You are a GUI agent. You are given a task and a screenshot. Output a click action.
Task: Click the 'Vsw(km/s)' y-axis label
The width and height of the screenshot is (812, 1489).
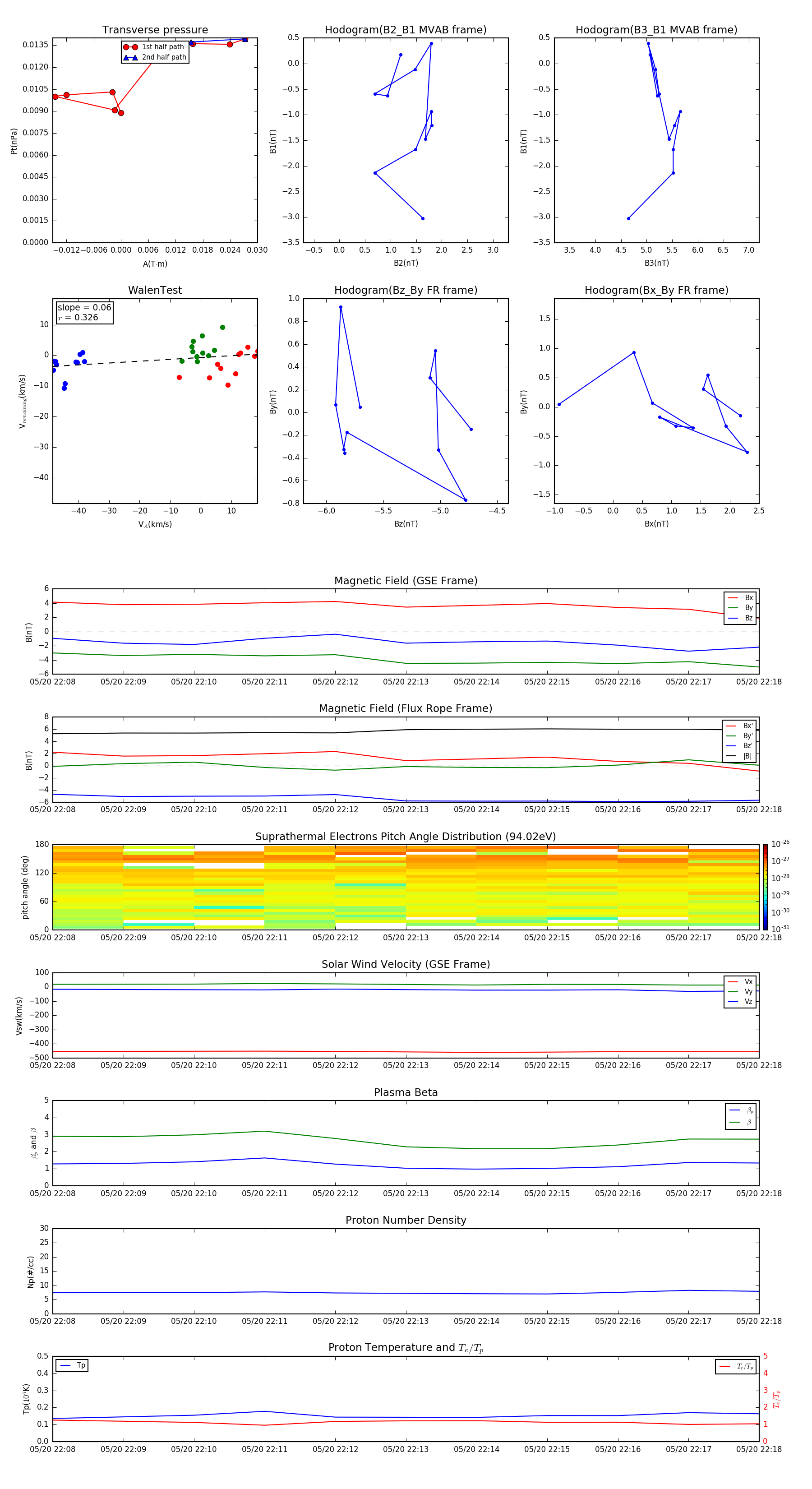tap(19, 1016)
